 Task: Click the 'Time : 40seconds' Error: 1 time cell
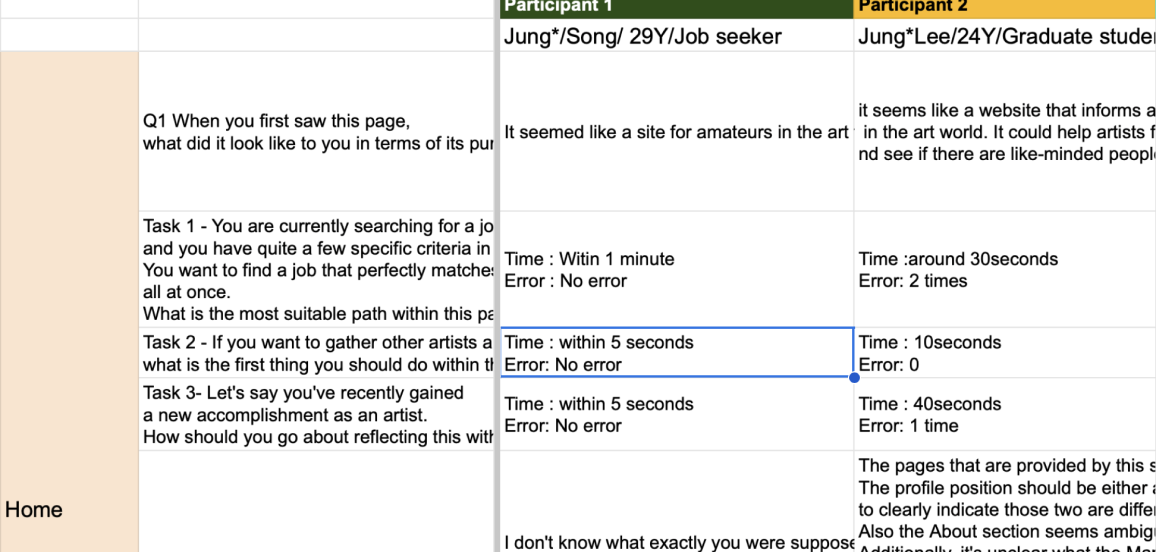coord(1004,415)
